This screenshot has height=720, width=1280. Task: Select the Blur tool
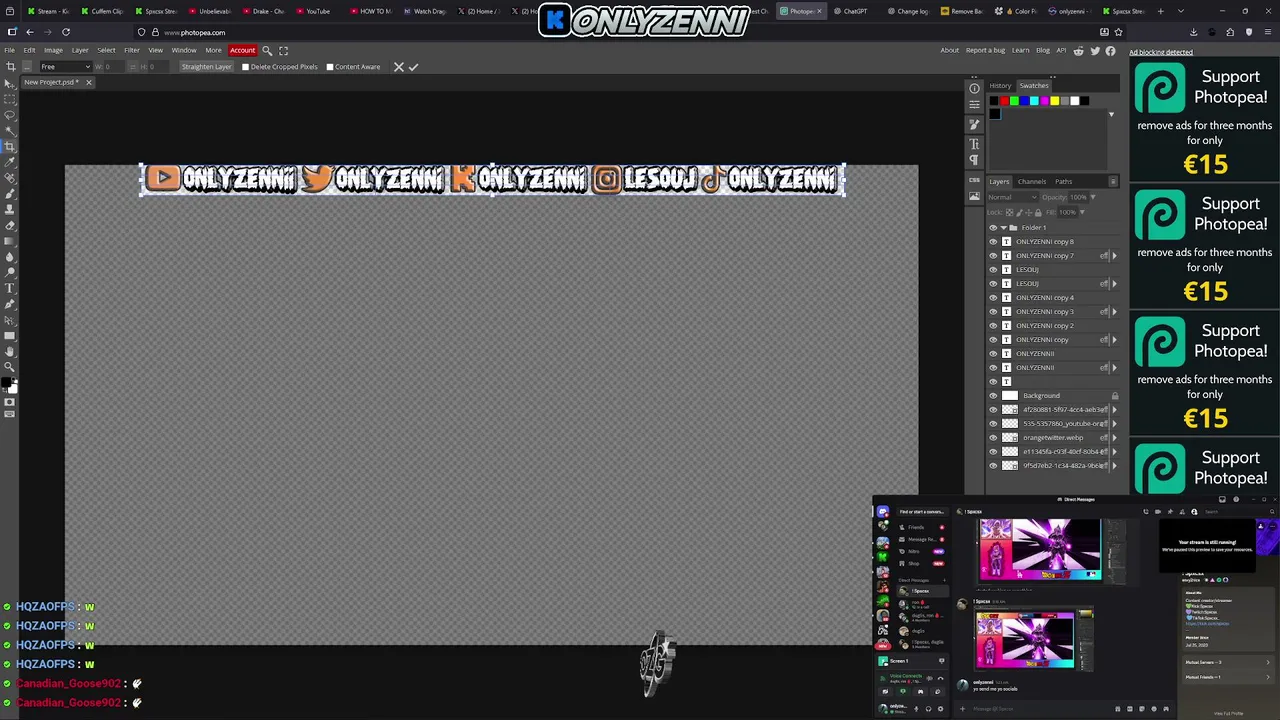point(10,256)
